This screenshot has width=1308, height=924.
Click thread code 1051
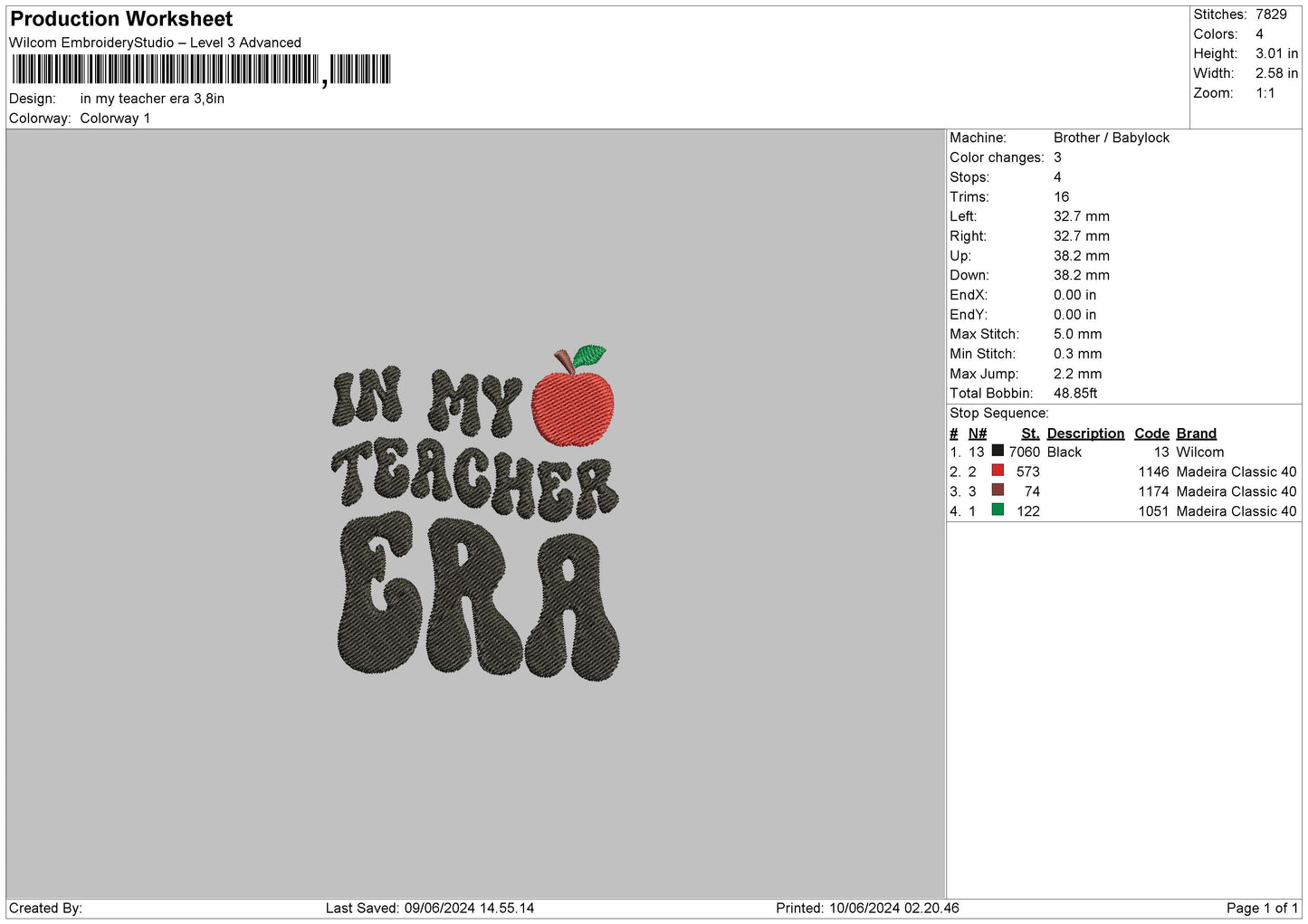coord(1153,511)
